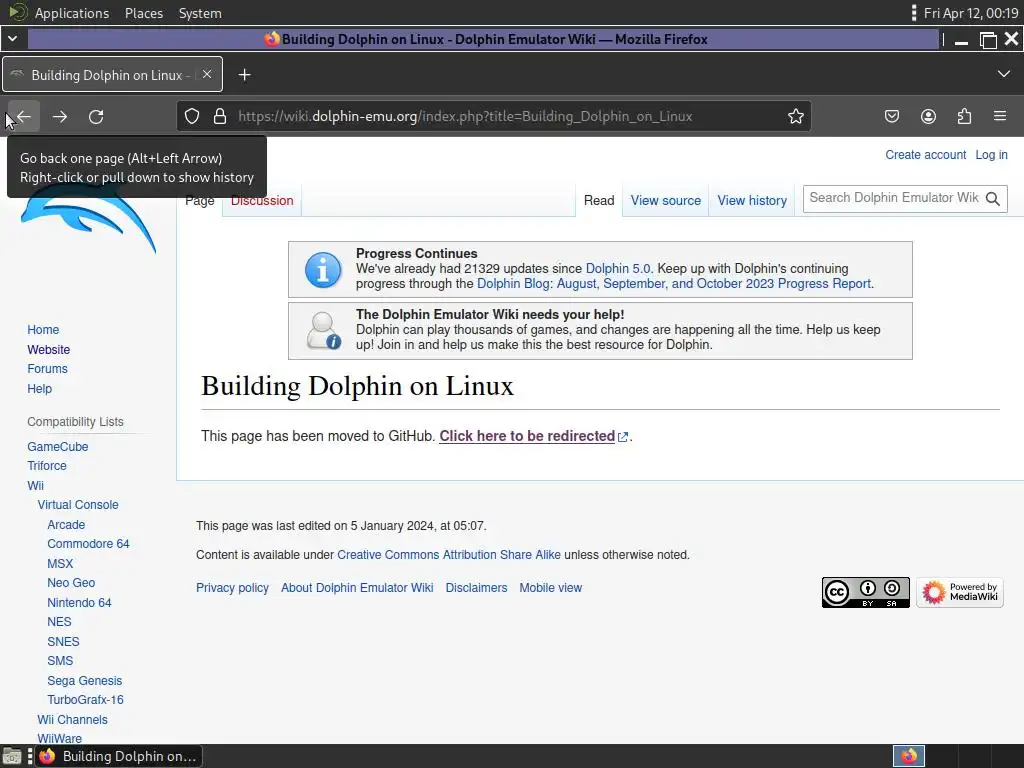
Task: Open Website sidebar link
Action: (48, 349)
